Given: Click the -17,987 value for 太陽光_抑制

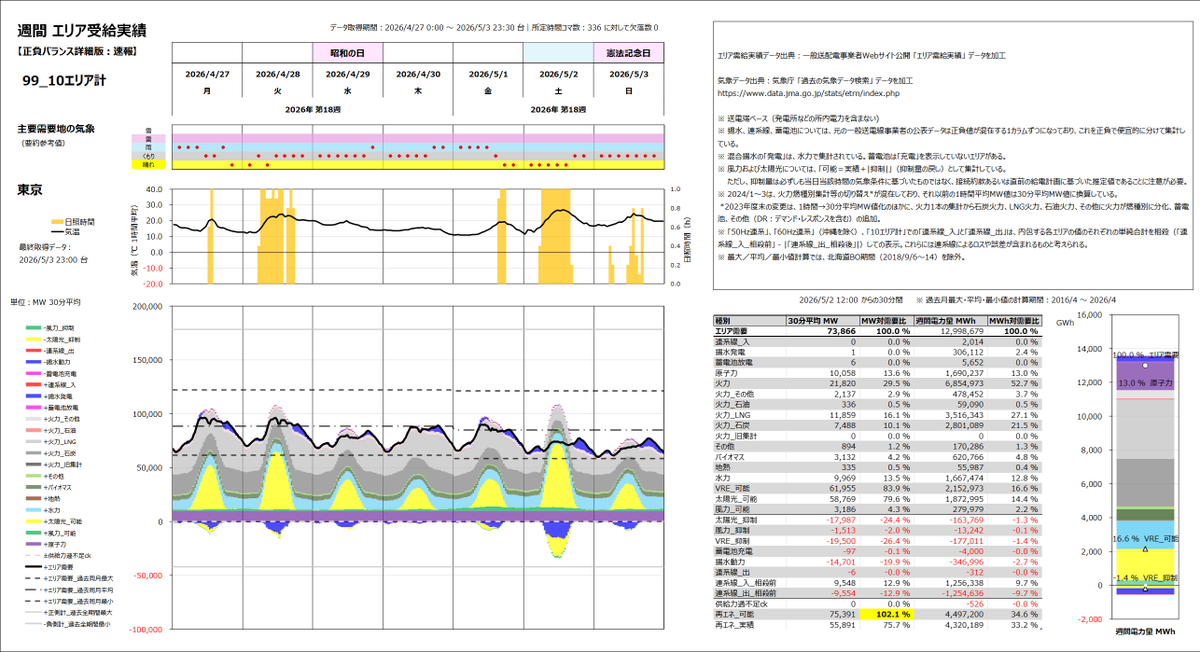Looking at the screenshot, I should (x=839, y=519).
